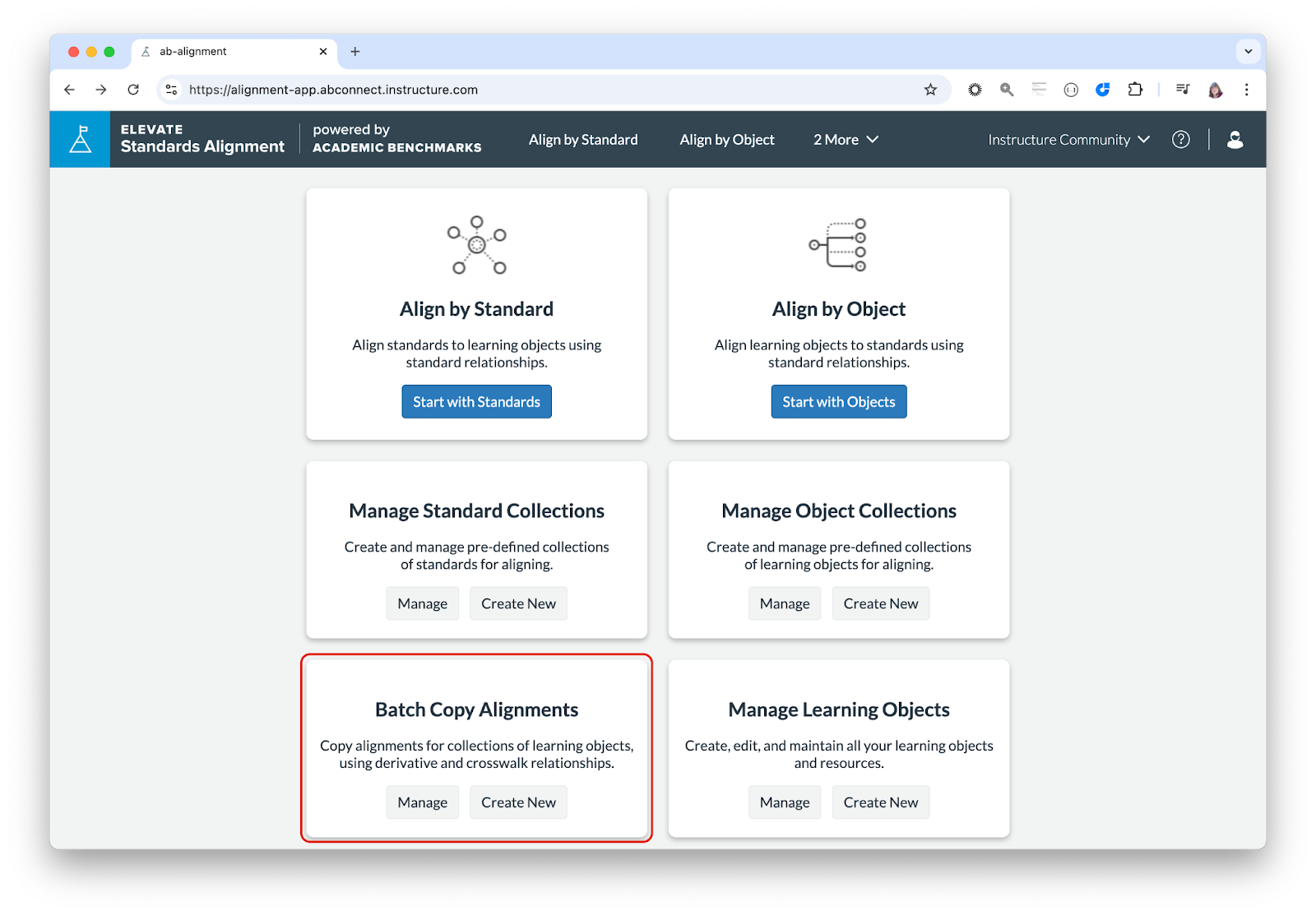Click the Align by Object tree icon
Image resolution: width=1316 pixels, height=915 pixels.
pyautogui.click(x=838, y=245)
